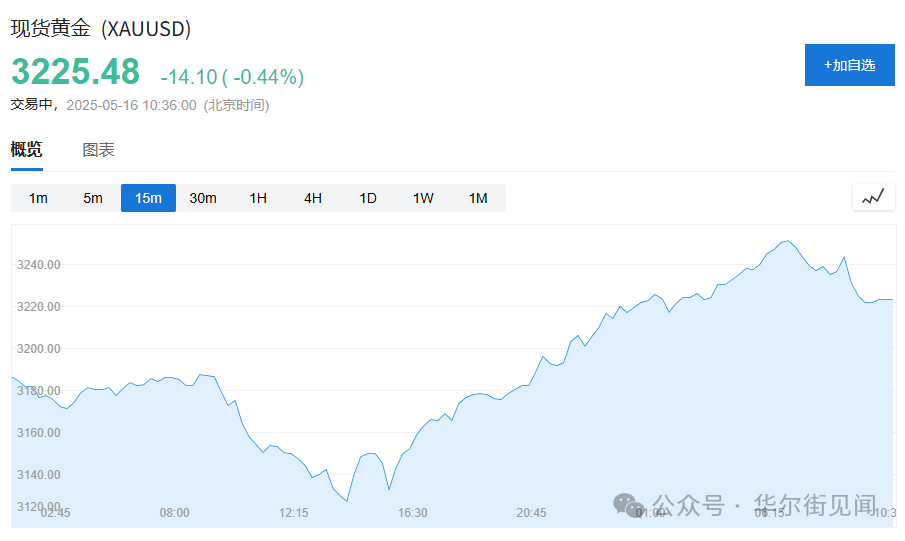Screen dimensions: 905x541
Task: Click the 2025-05-16 10:36:00 timestamp
Action: 132,105
